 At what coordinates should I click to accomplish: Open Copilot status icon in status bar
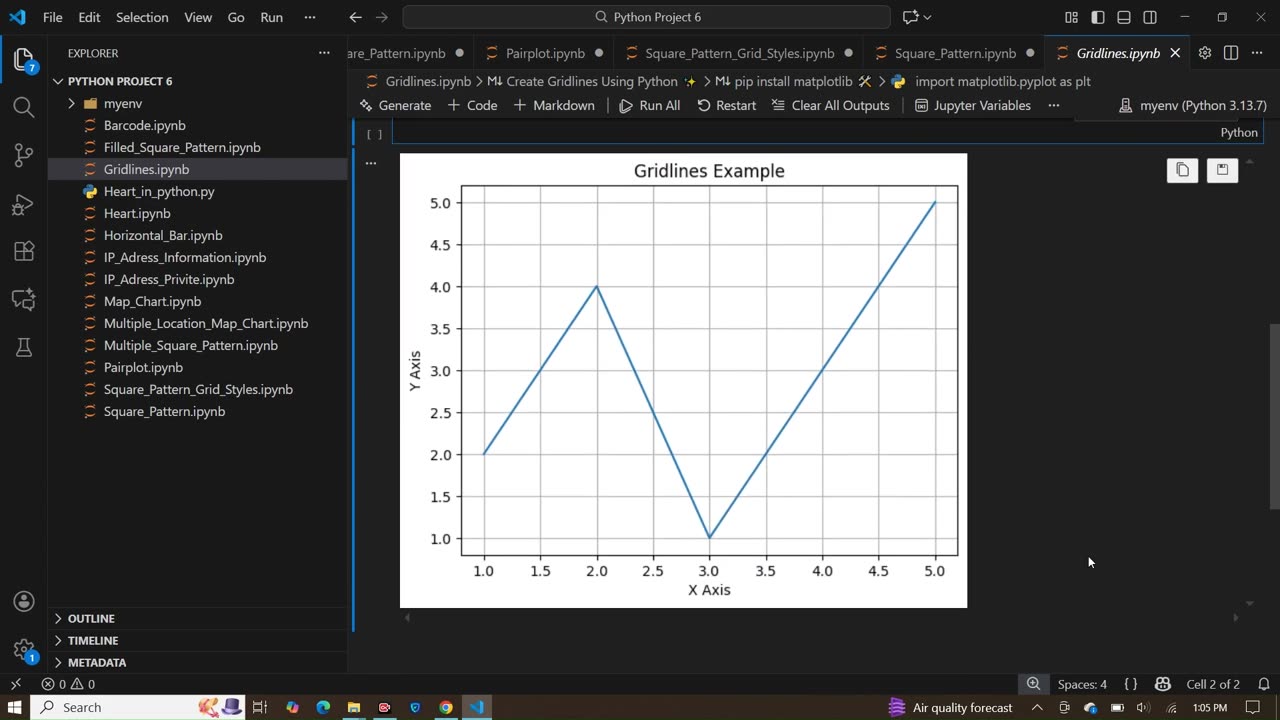click(x=1162, y=684)
